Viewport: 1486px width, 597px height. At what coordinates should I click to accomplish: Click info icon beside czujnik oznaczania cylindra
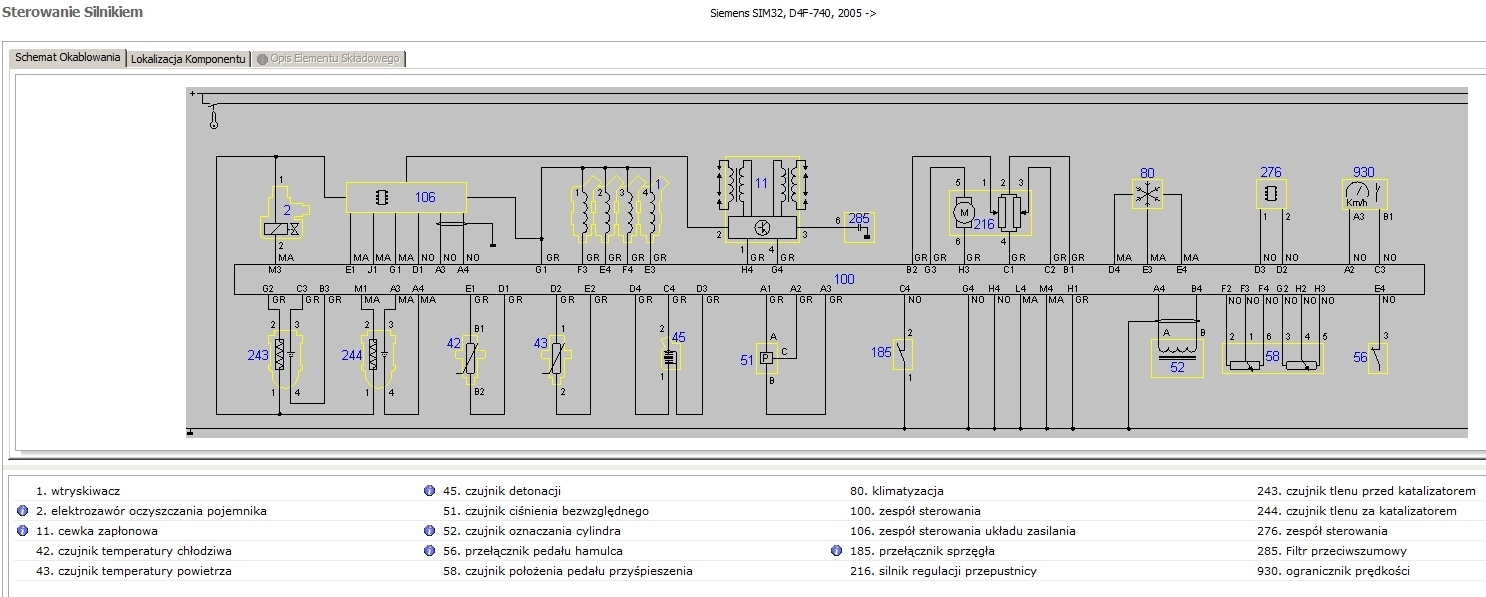[429, 531]
